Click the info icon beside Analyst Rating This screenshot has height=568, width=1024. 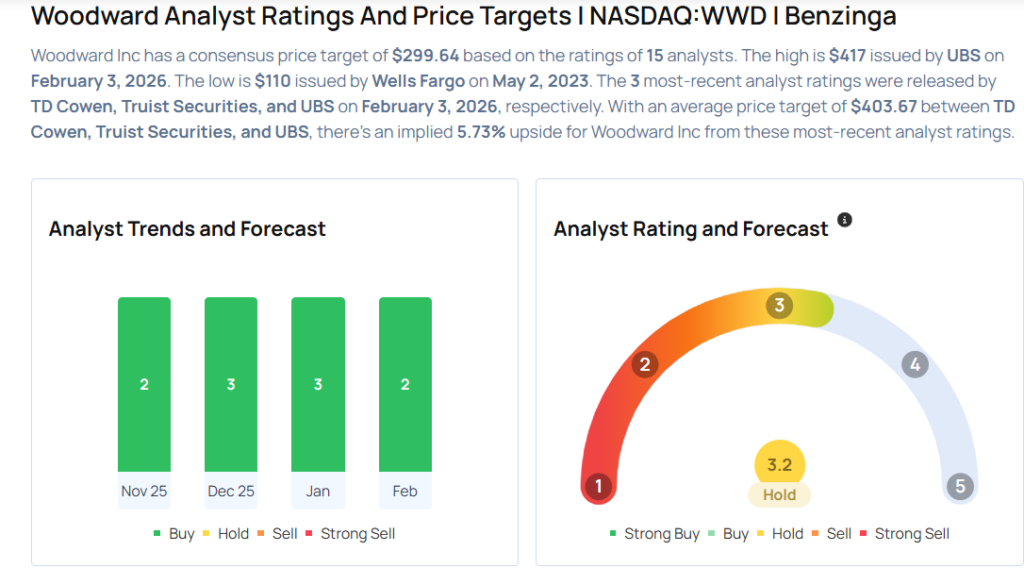[845, 220]
